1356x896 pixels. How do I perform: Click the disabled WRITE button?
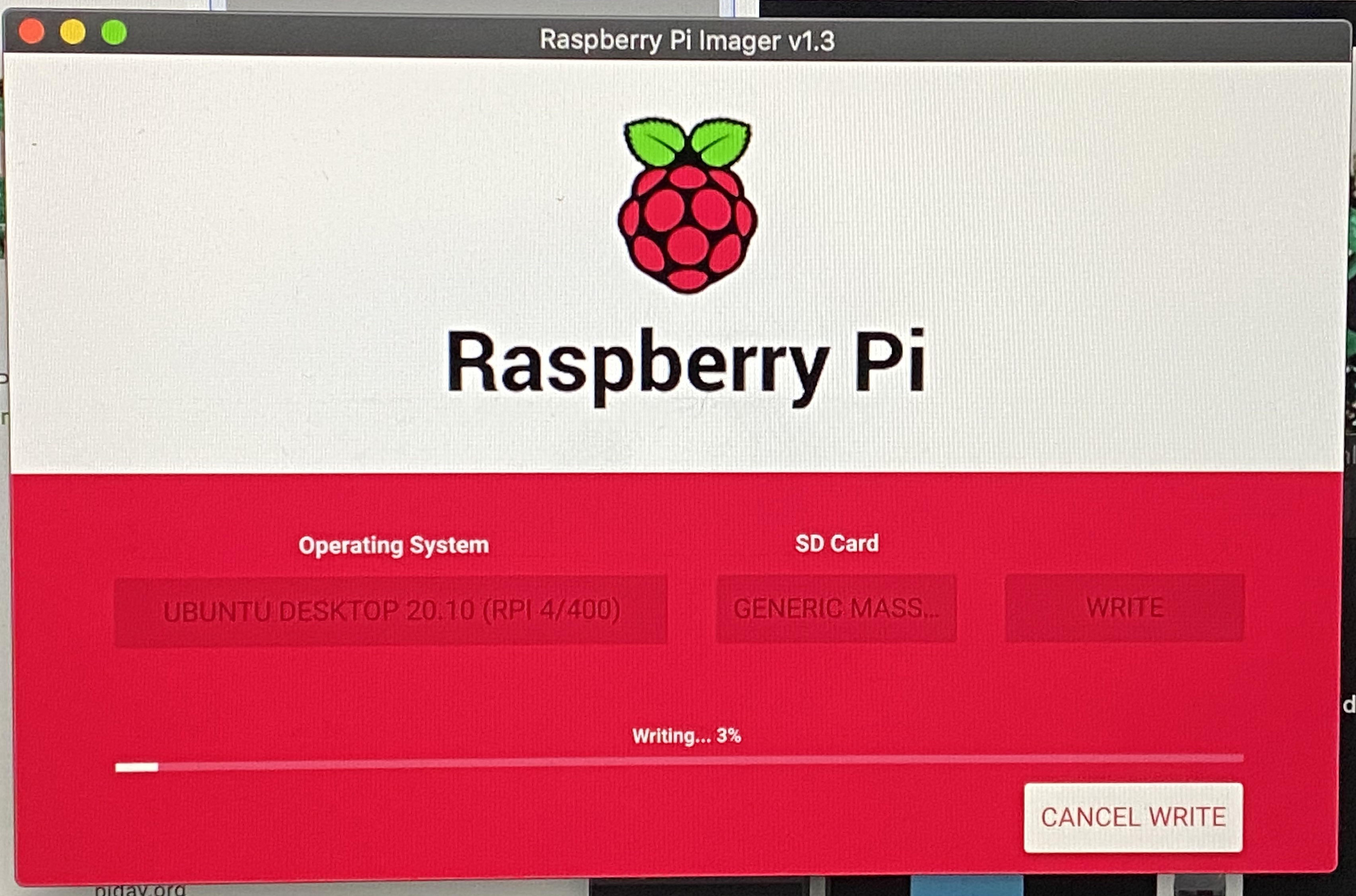click(1124, 607)
